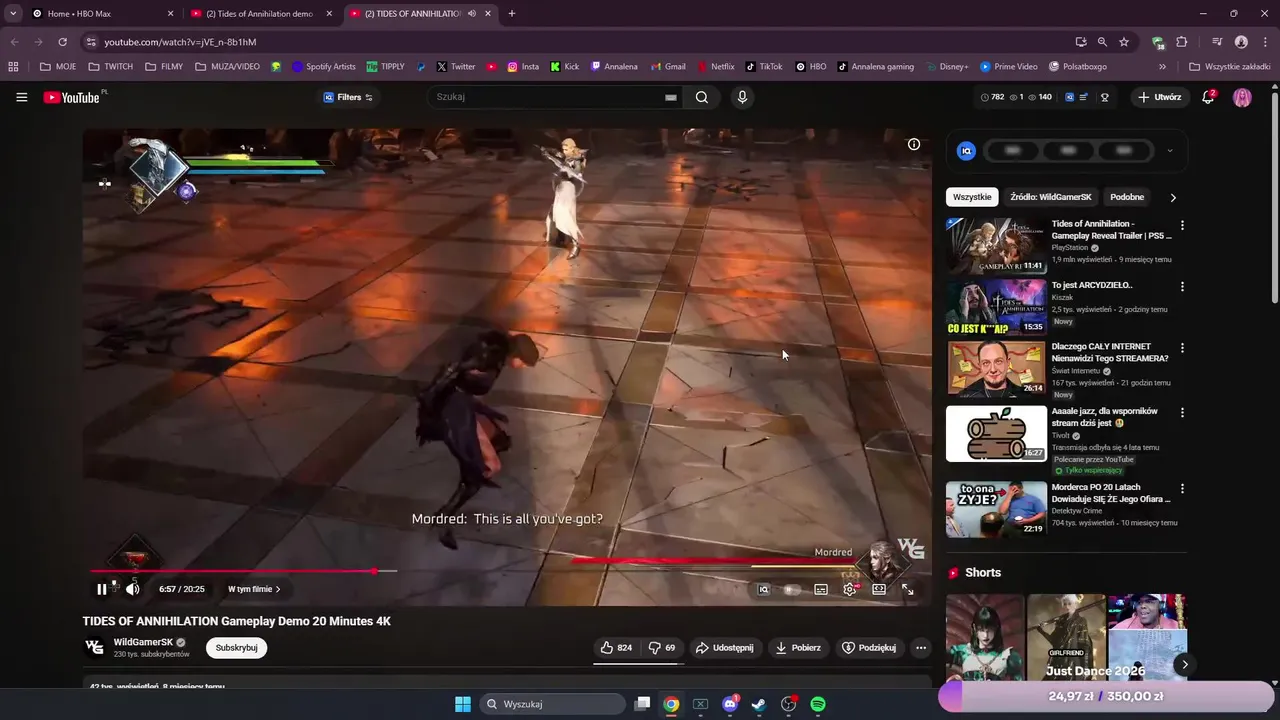Mute the video volume
Screen dimensions: 1280x720
pos(132,589)
